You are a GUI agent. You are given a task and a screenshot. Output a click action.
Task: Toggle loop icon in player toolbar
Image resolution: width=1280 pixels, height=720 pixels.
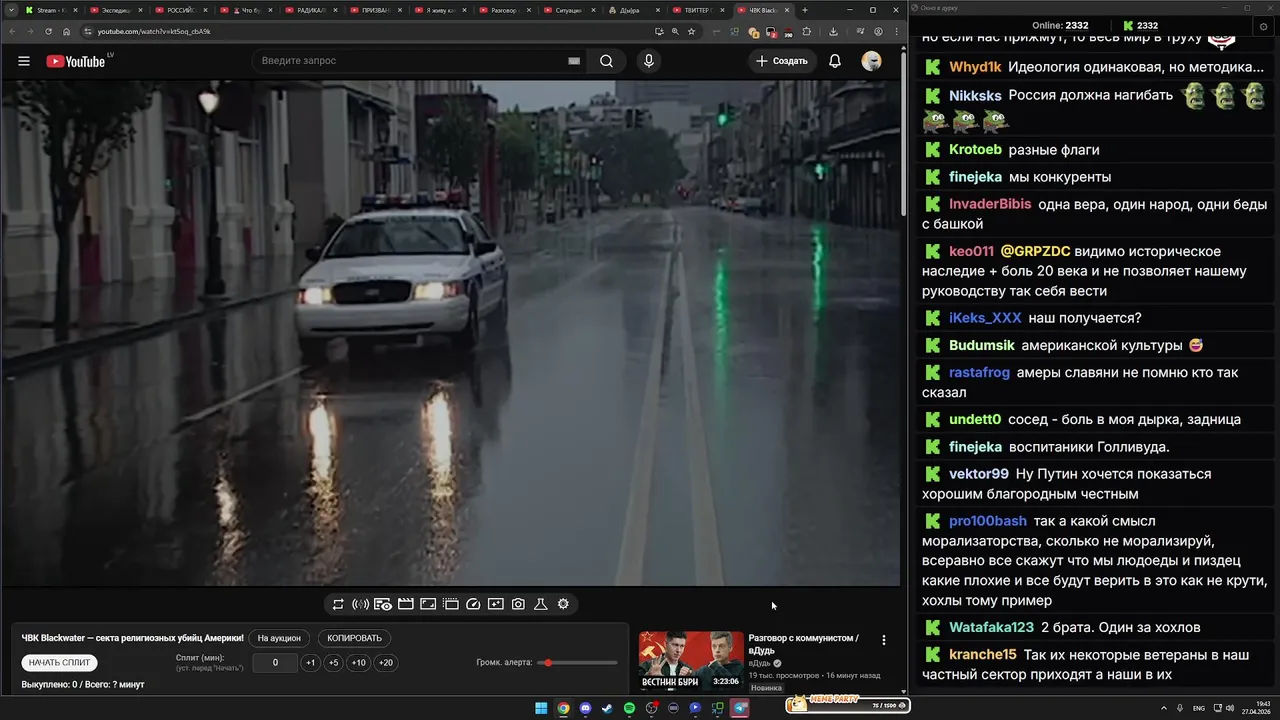(x=338, y=604)
